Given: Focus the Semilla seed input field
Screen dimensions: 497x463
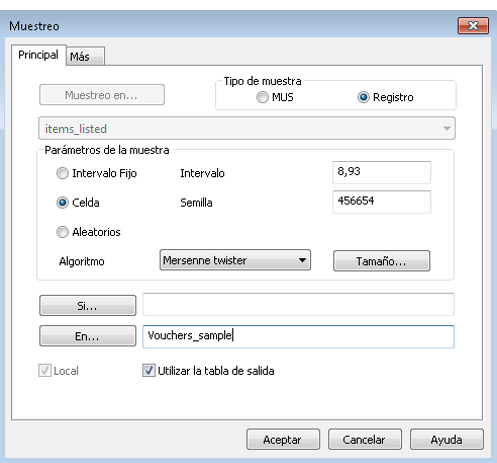Looking at the screenshot, I should pos(381,202).
